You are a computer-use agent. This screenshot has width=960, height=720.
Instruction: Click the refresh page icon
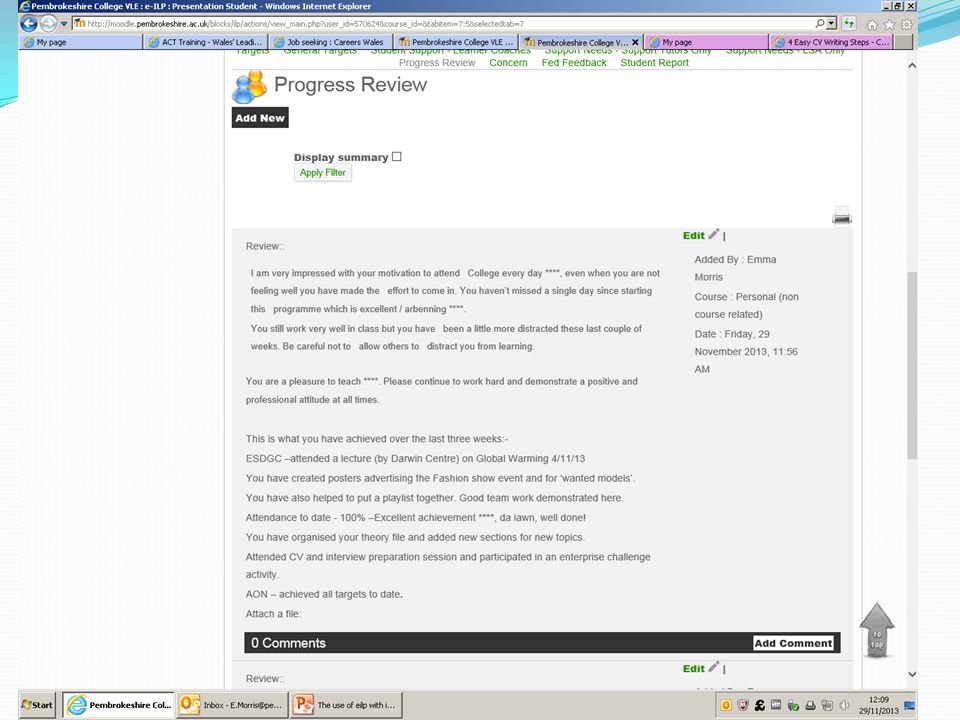point(849,24)
